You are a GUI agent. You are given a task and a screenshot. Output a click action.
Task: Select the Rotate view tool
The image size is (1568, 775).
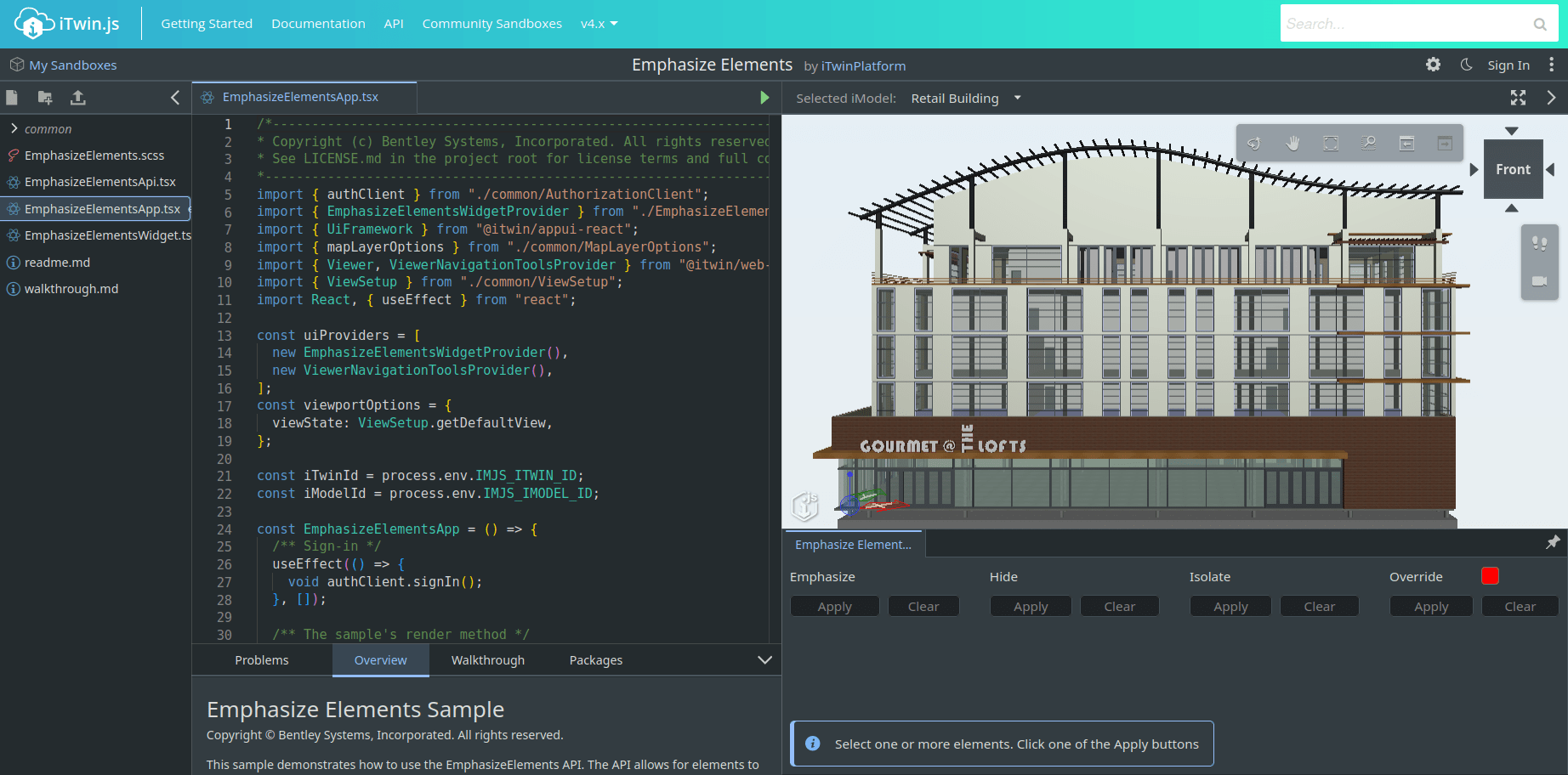(1254, 144)
